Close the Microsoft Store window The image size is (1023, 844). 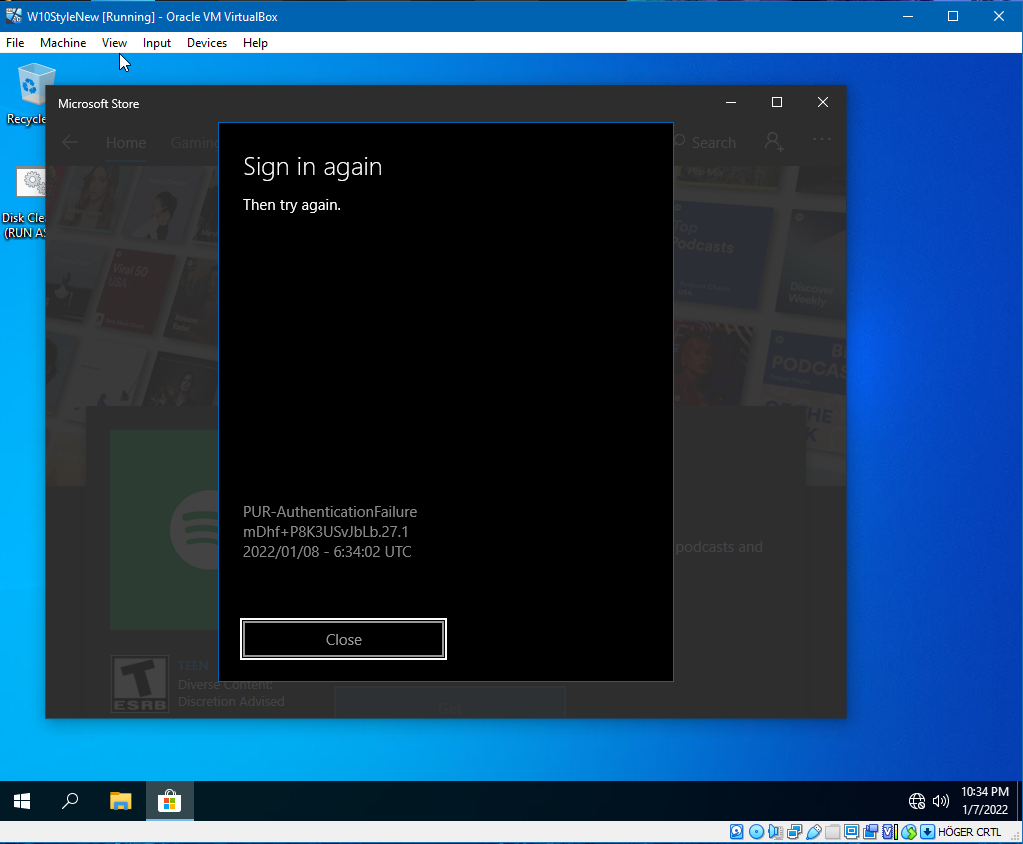823,102
